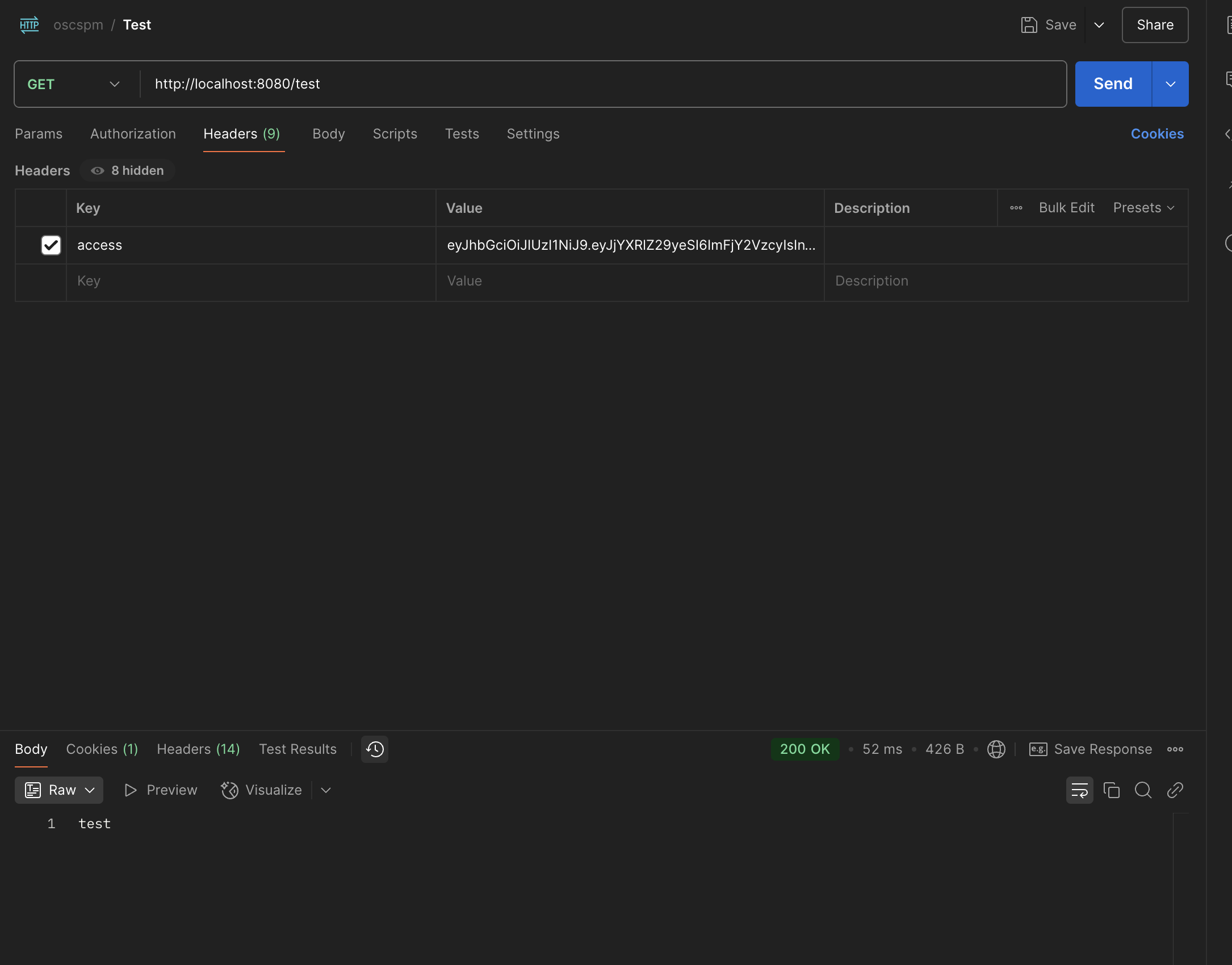Open the response three-dots more options
Screen dimensions: 1232x965
click(1175, 749)
